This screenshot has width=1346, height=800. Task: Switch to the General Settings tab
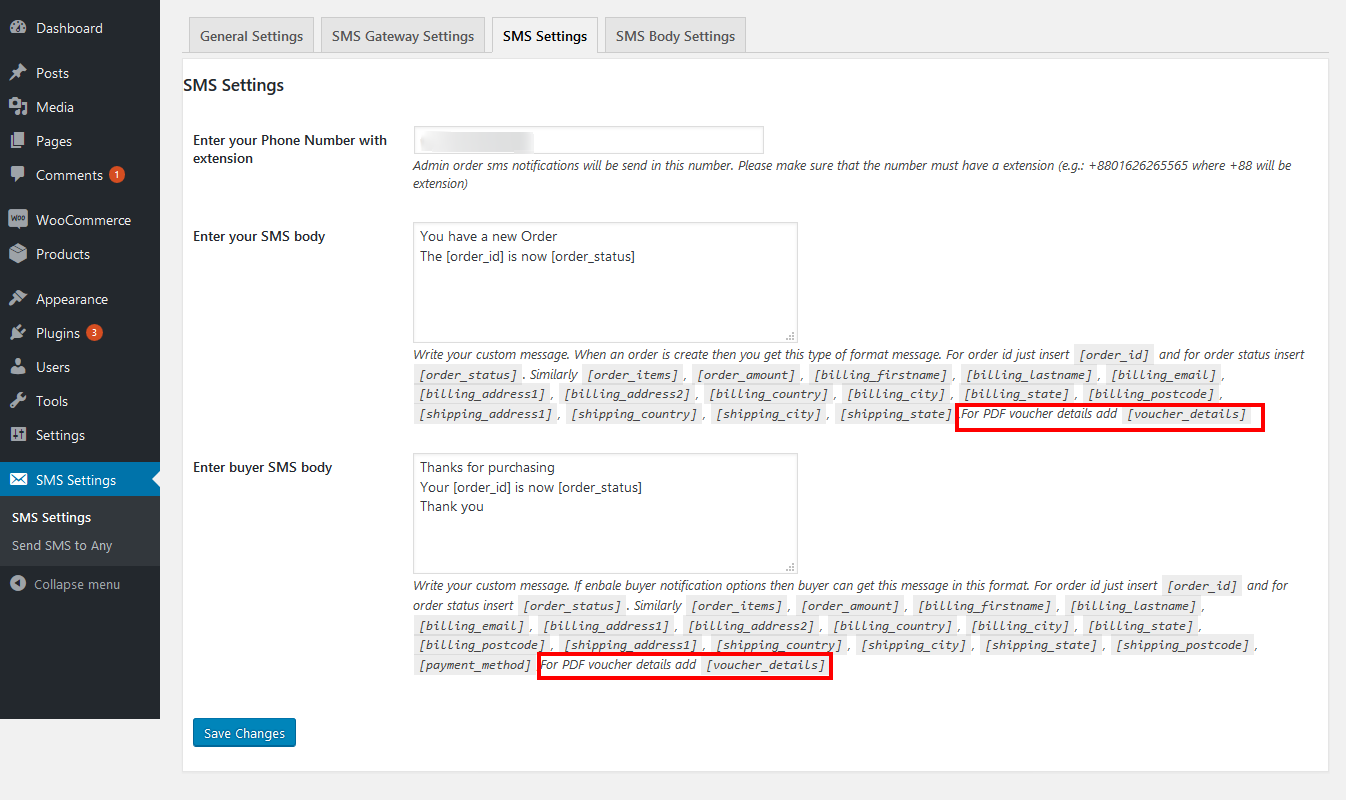point(251,36)
